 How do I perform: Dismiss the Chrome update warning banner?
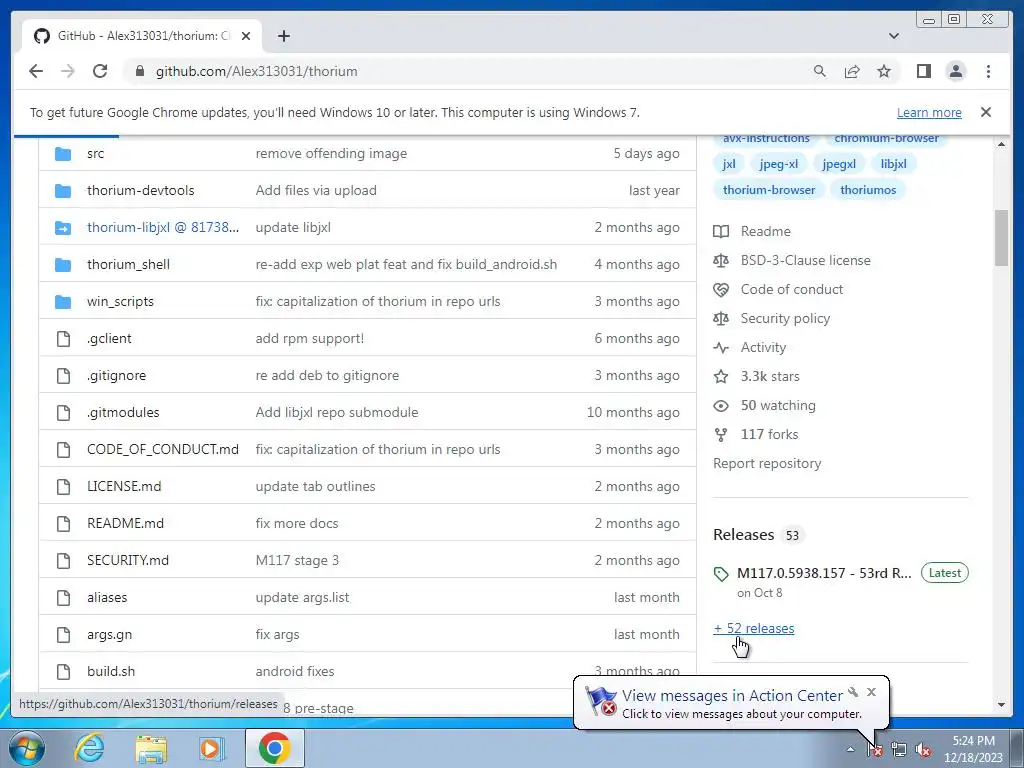(x=985, y=112)
